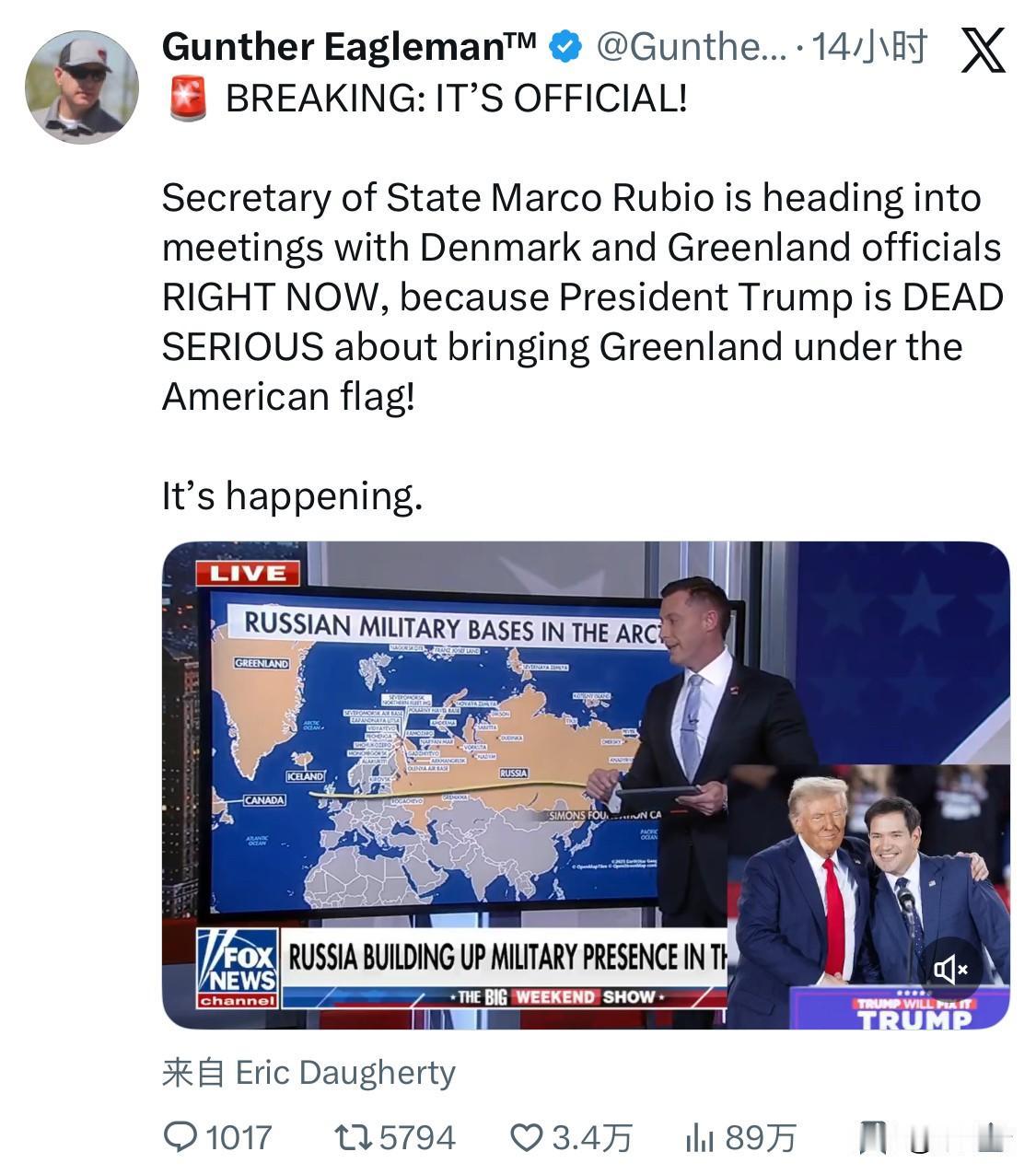This screenshot has width=1036, height=1175.
Task: Open the view analytics bar icon
Action: pos(700,1138)
